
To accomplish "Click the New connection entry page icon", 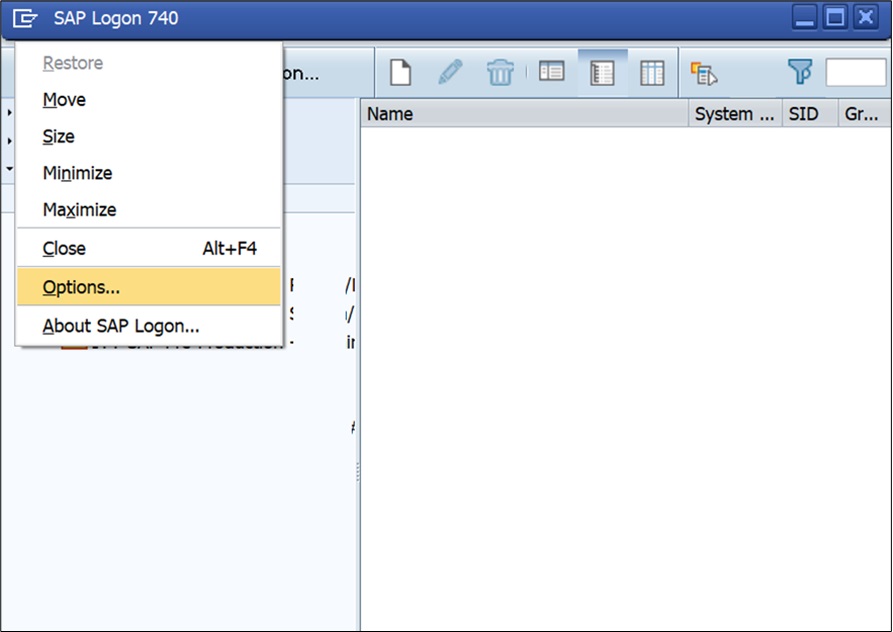I will point(401,73).
